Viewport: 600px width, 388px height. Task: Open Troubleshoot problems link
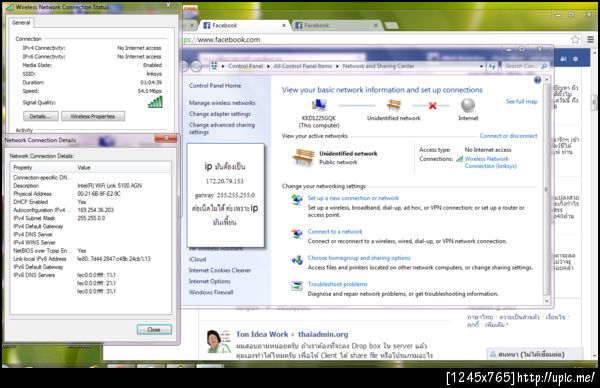338,284
